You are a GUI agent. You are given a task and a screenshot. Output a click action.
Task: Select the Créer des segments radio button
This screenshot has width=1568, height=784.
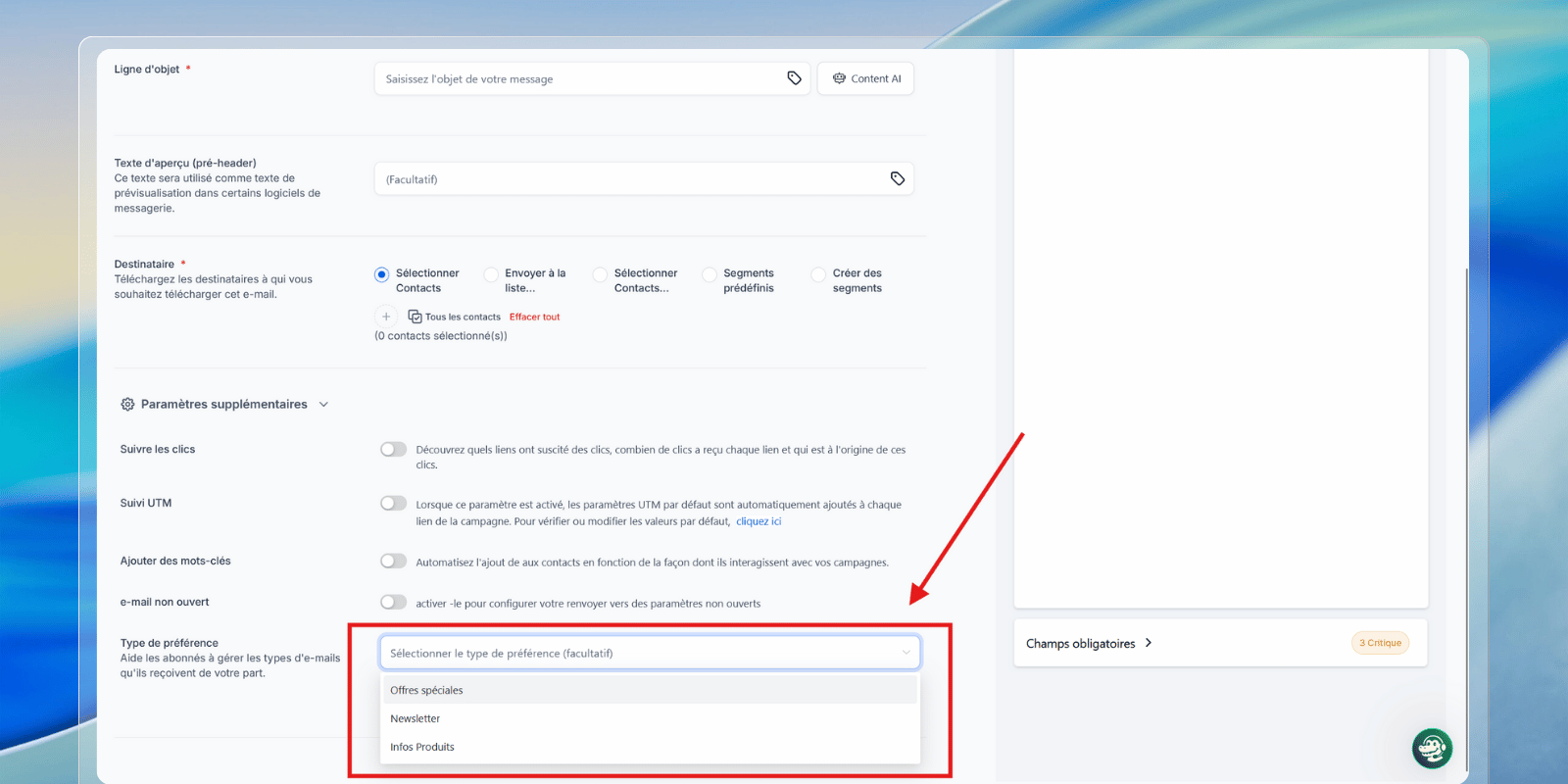pyautogui.click(x=818, y=275)
